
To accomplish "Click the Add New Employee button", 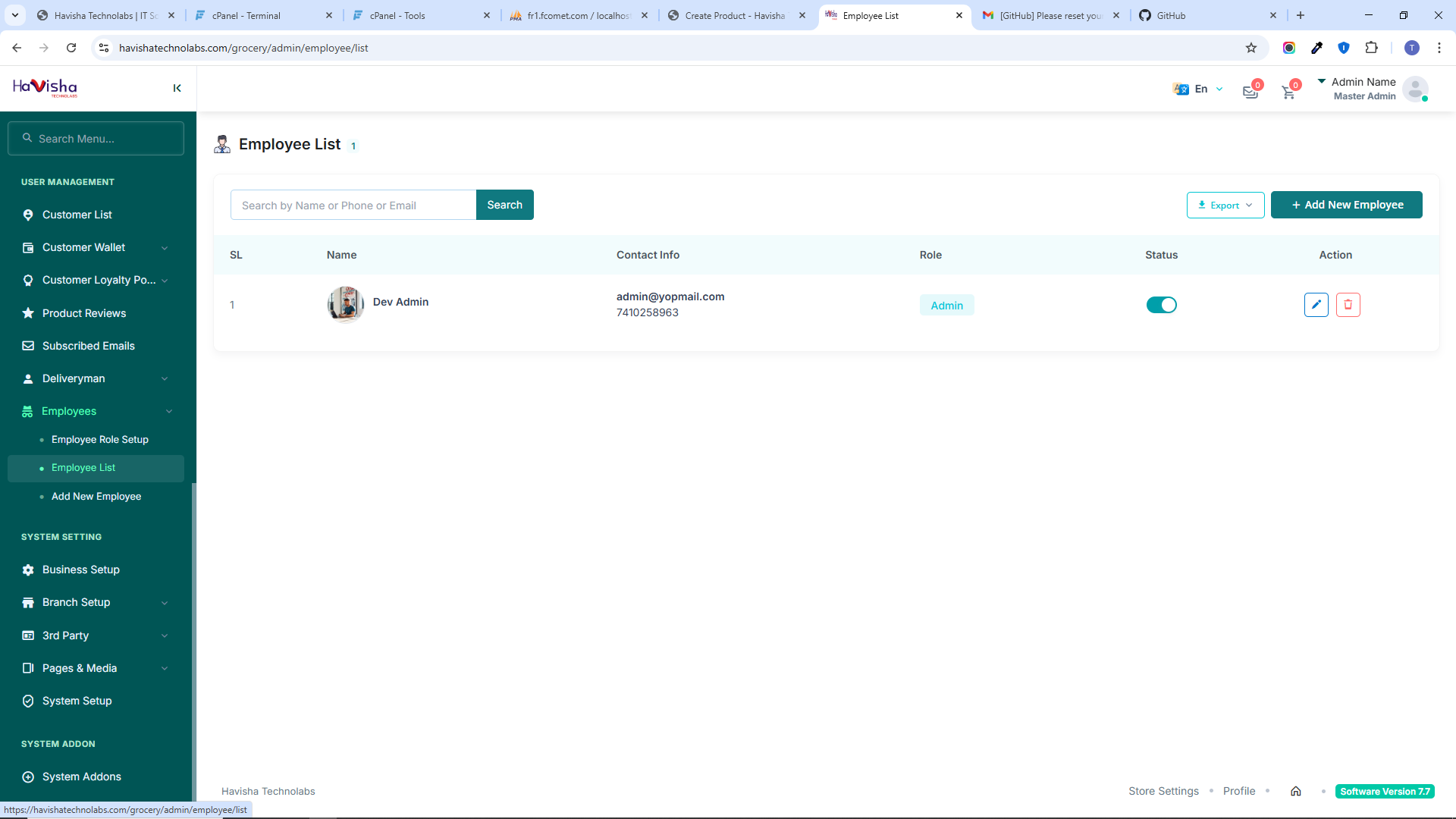I will (x=1346, y=205).
